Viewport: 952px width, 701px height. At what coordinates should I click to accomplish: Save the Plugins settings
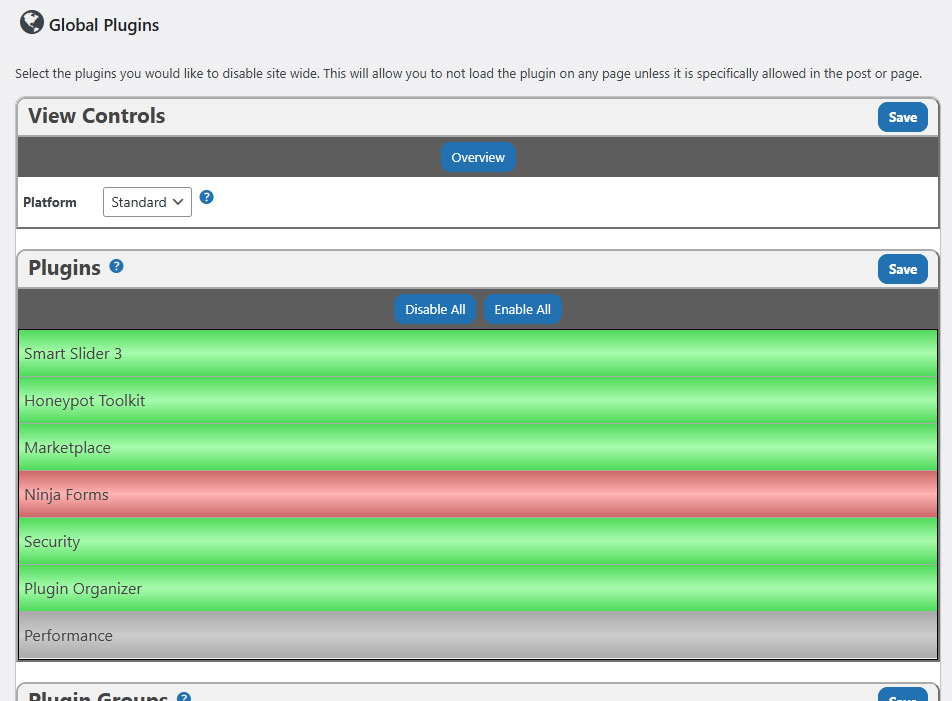click(x=902, y=268)
